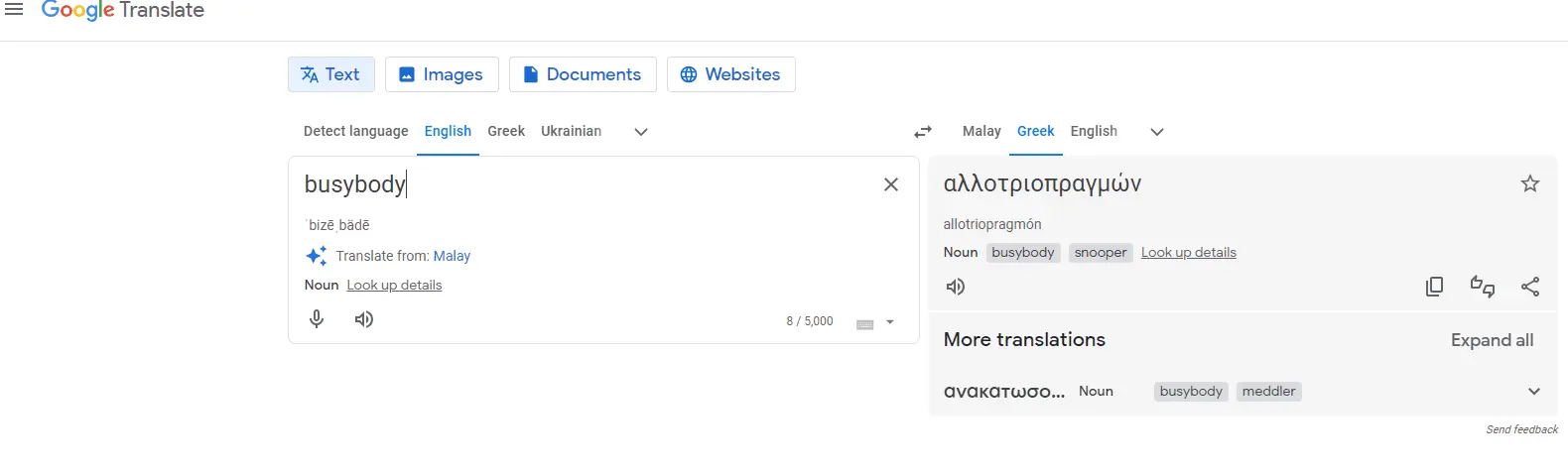The image size is (1568, 476).
Task: Open Send feedback link
Action: pyautogui.click(x=1522, y=429)
